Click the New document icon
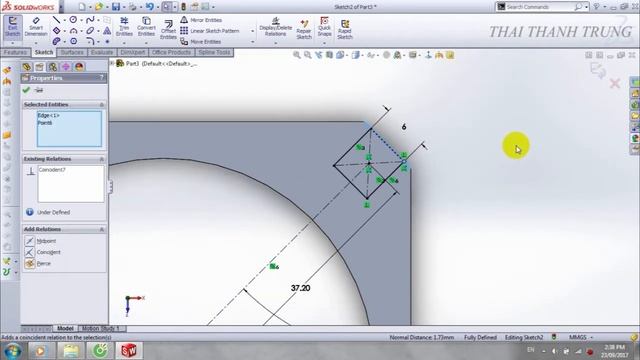 [x=82, y=7]
